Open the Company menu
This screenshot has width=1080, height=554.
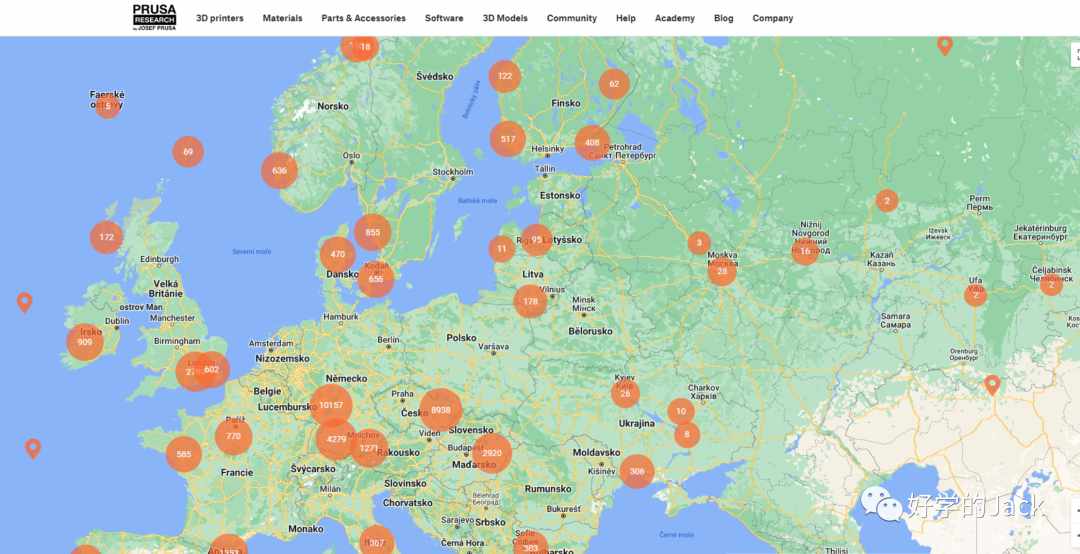[x=773, y=19]
